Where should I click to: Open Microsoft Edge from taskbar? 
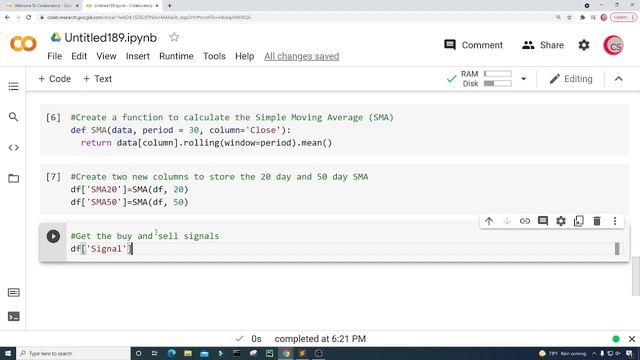171,353
